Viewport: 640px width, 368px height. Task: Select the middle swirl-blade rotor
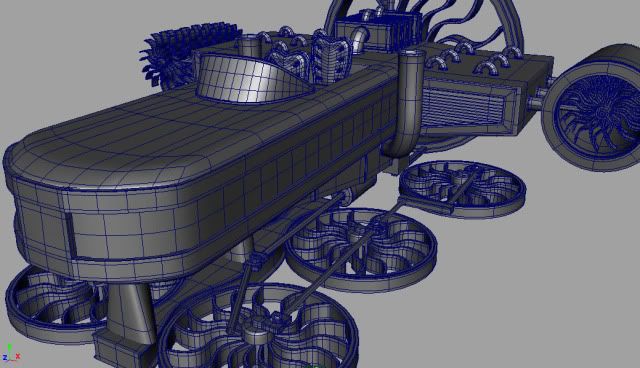[361, 249]
